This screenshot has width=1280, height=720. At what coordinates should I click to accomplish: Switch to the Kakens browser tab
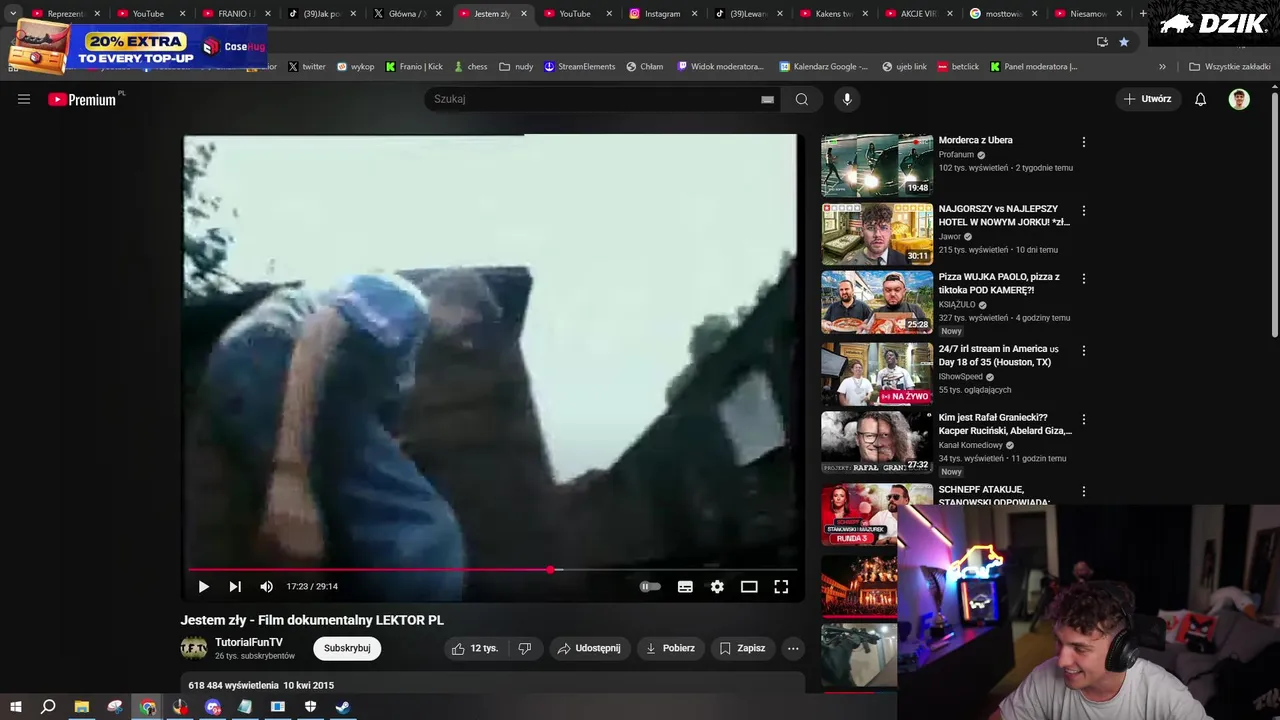833,14
